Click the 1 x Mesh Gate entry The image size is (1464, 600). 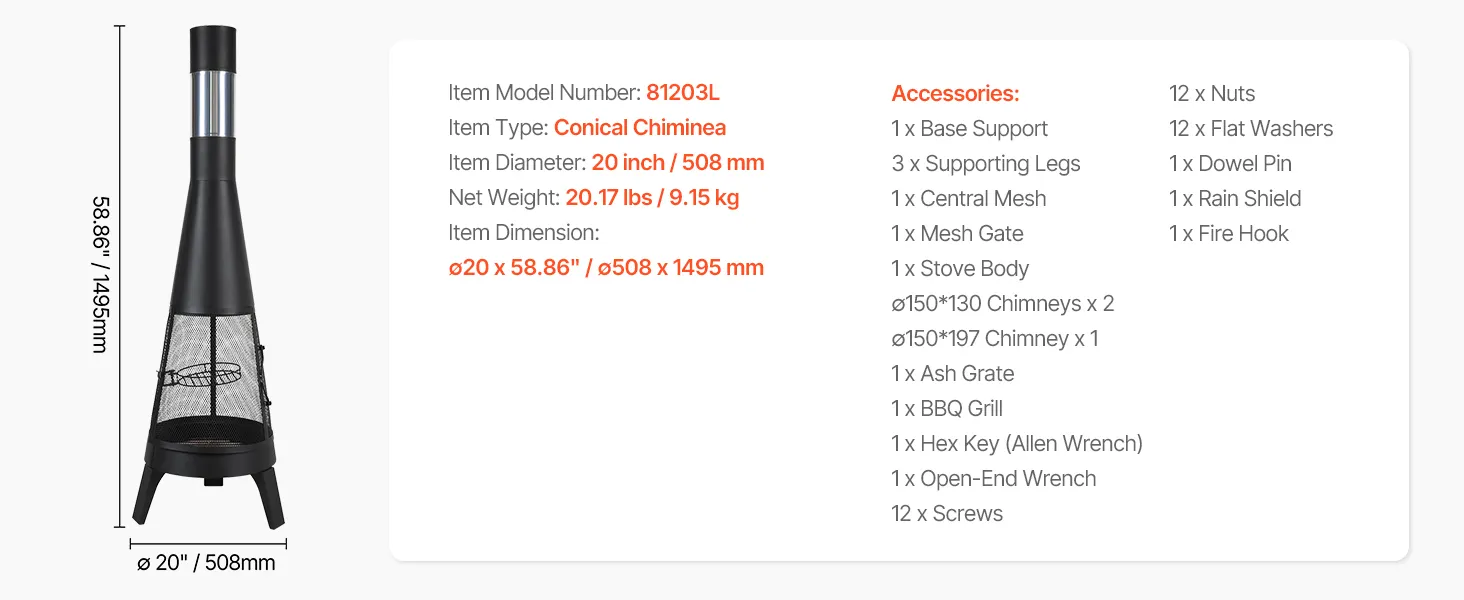957,234
